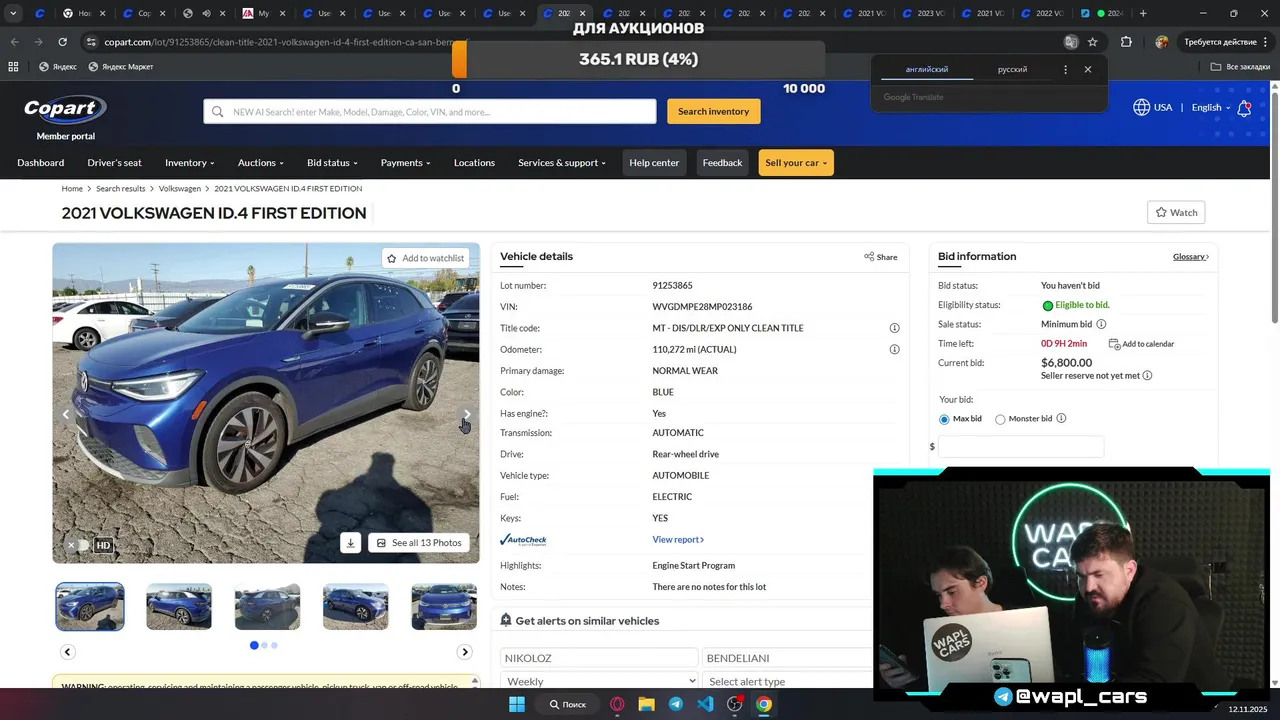The width and height of the screenshot is (1280, 720).
Task: Bookmark this page with the star icon
Action: (x=1093, y=42)
